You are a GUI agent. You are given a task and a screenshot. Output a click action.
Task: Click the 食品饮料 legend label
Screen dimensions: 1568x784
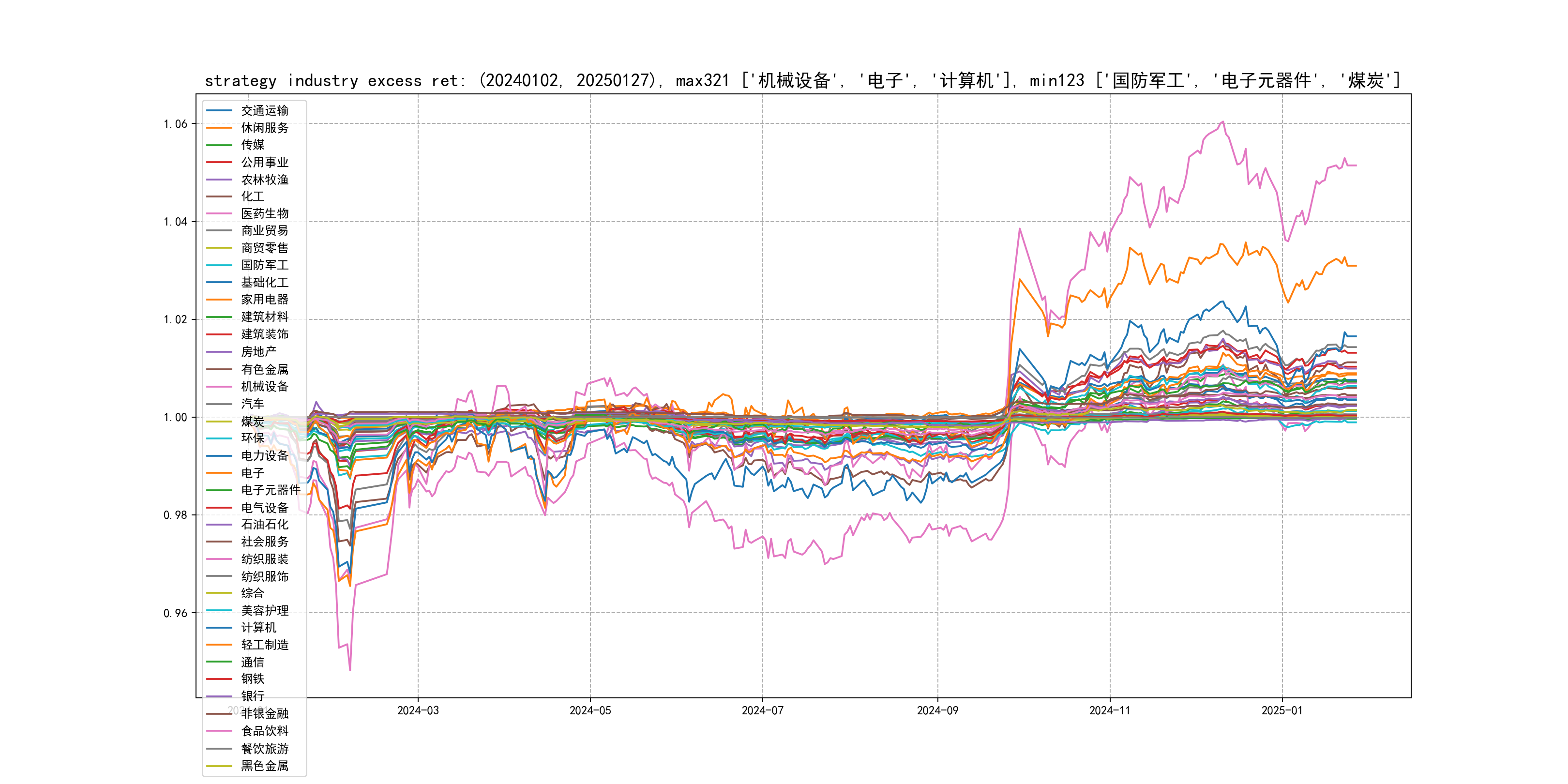264,731
